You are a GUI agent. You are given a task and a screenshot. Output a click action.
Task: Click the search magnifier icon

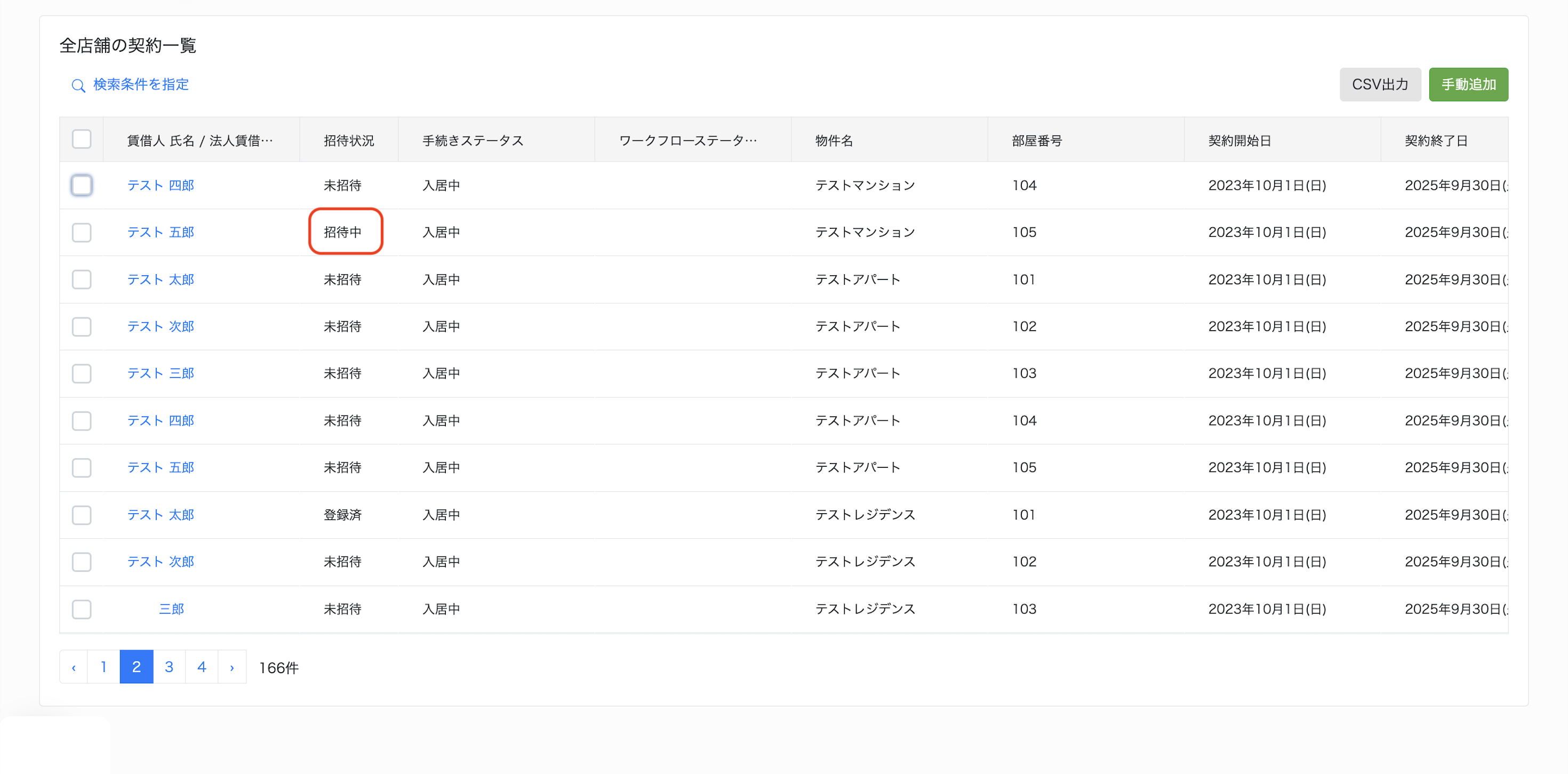coord(78,85)
